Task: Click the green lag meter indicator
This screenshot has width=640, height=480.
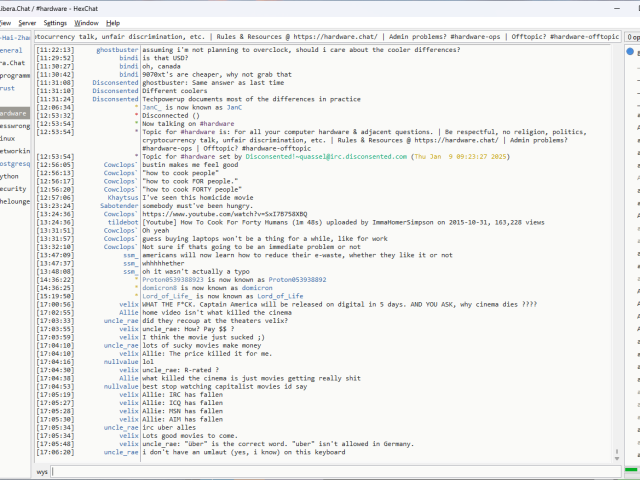Action: pyautogui.click(x=631, y=470)
